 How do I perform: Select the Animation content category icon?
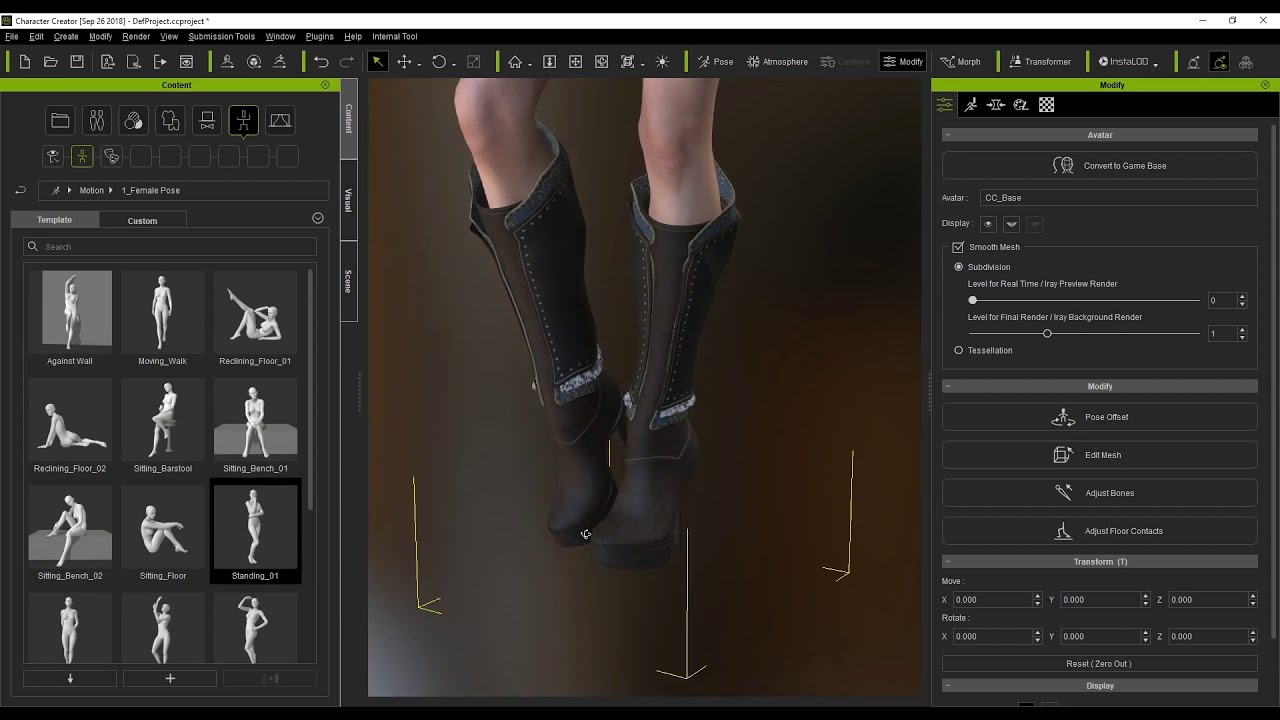pyautogui.click(x=243, y=121)
